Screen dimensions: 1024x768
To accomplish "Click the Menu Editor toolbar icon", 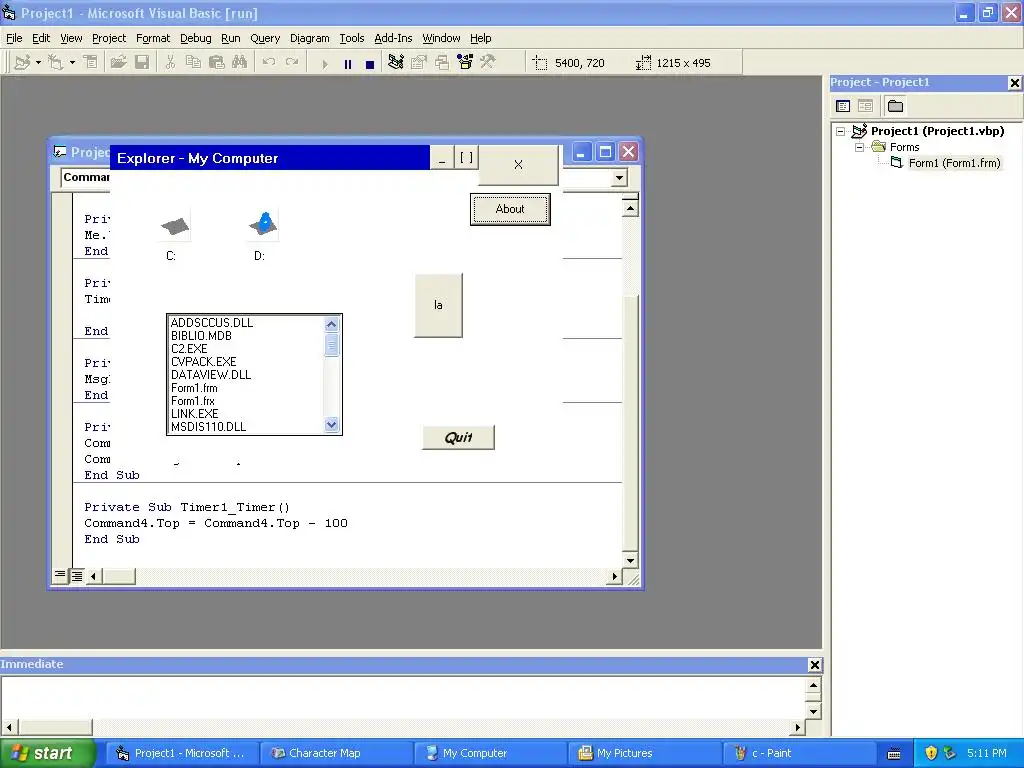I will pyautogui.click(x=90, y=63).
